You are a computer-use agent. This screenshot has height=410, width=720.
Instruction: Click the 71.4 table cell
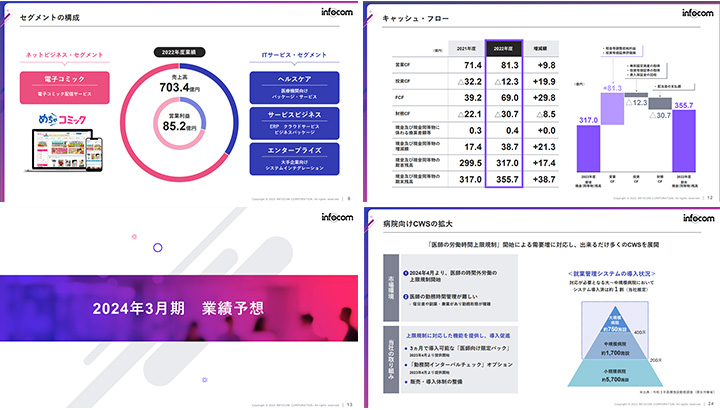click(473, 65)
